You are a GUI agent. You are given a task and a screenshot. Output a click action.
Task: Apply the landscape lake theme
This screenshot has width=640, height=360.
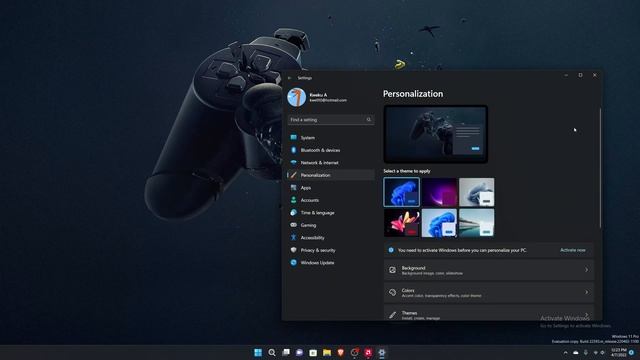click(477, 223)
